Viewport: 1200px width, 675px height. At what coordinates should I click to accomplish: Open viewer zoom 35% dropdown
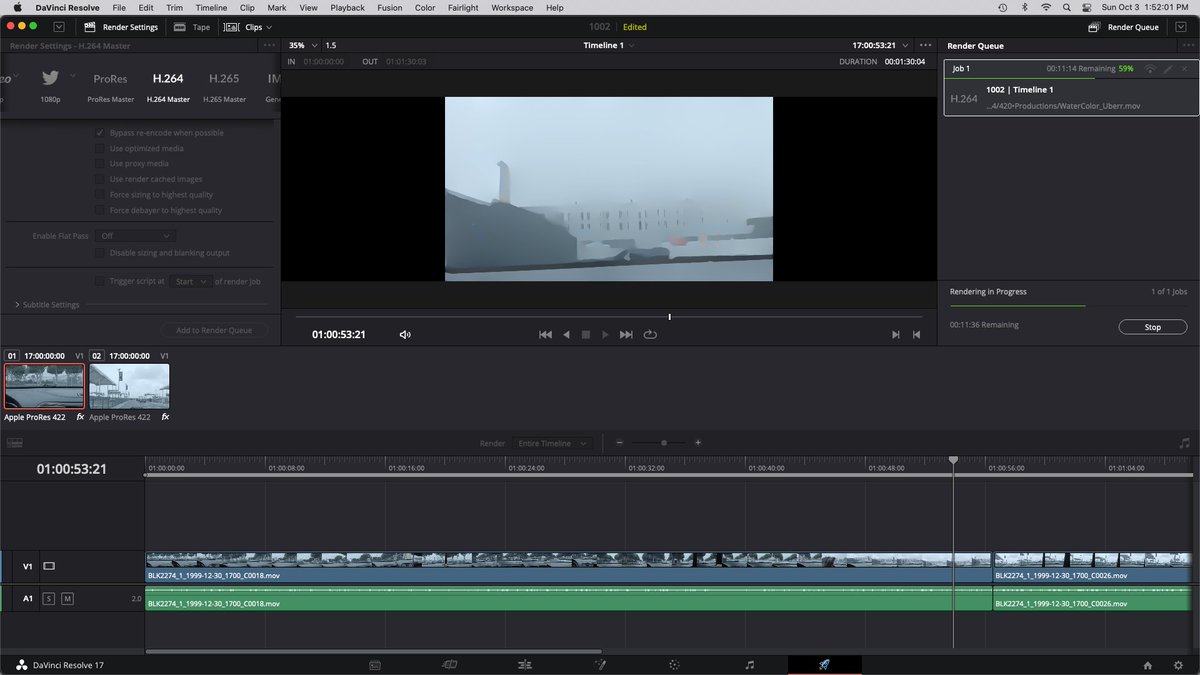(303, 46)
